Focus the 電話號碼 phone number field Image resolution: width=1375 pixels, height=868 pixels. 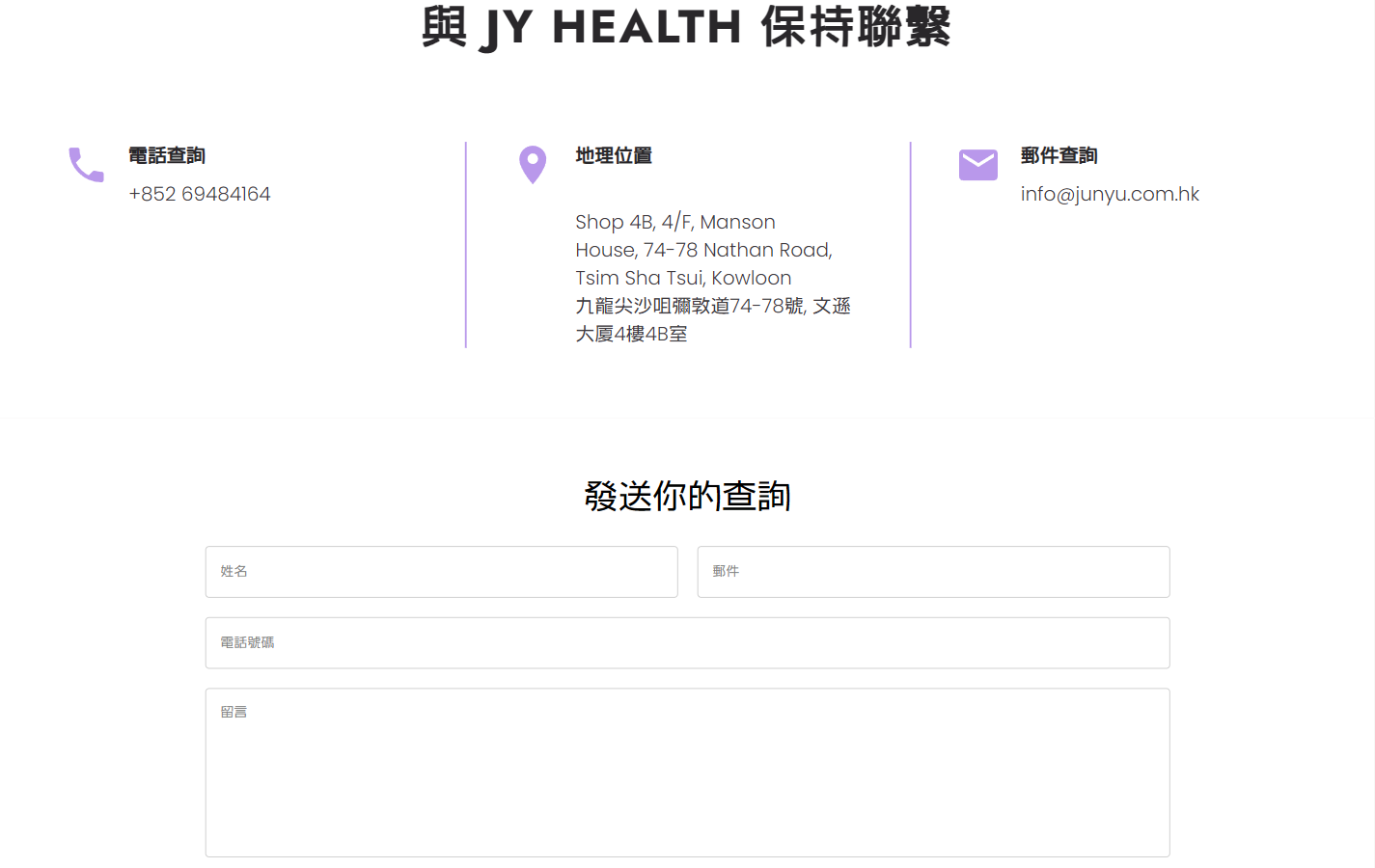(x=688, y=643)
